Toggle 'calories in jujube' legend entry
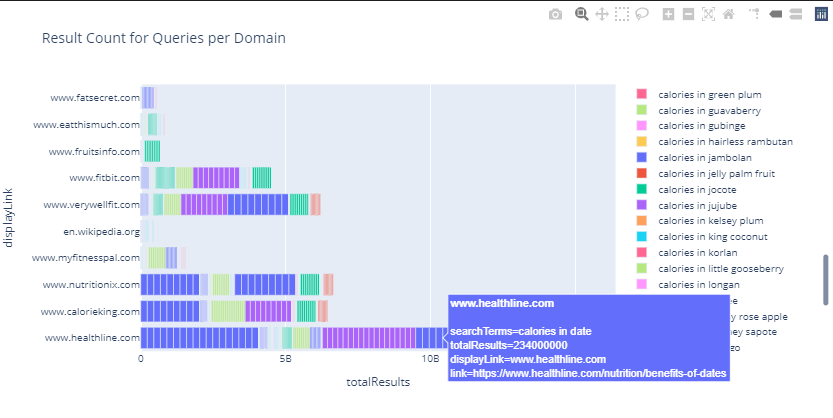This screenshot has height=418, width=833. (x=687, y=205)
